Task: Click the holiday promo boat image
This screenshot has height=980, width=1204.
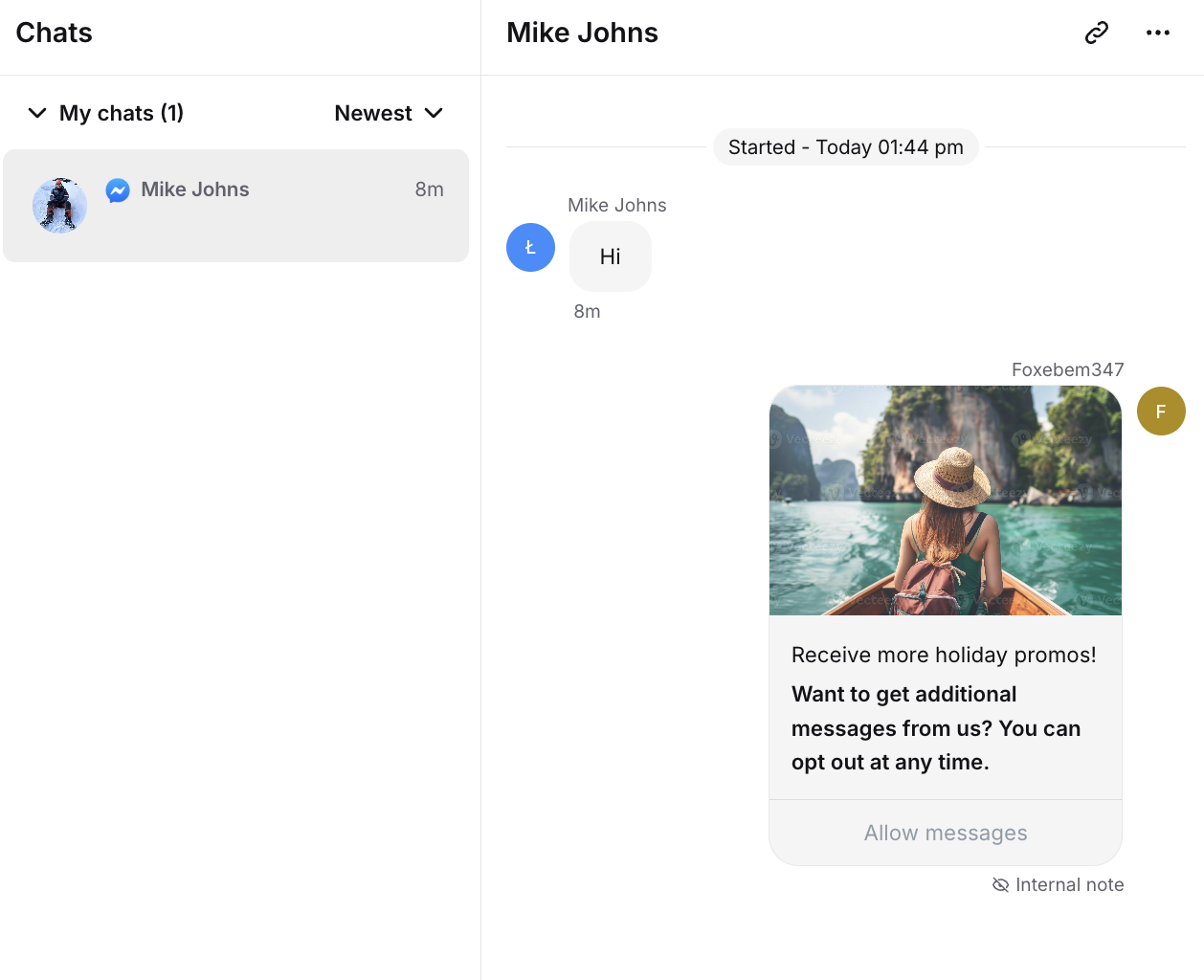Action: 945,500
